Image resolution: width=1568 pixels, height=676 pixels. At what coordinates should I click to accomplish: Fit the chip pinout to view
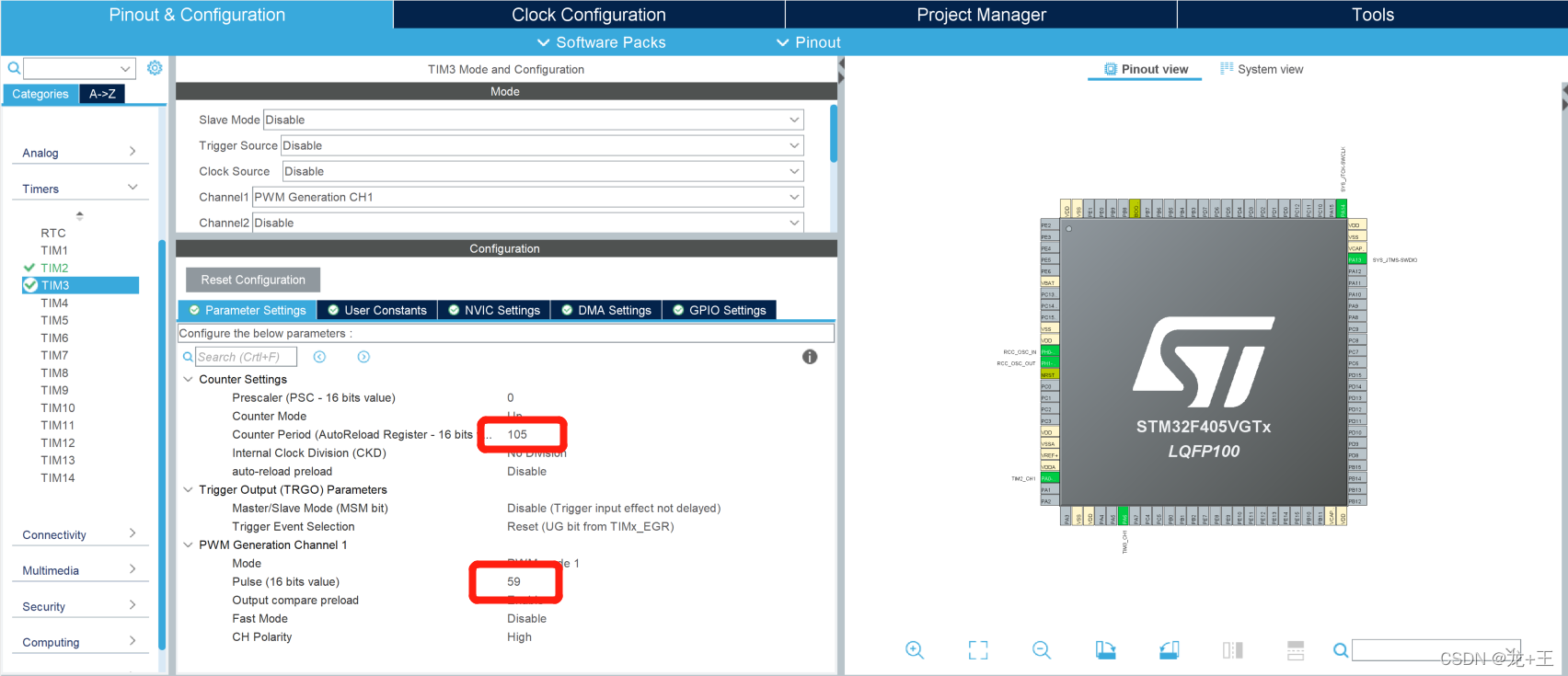(978, 650)
